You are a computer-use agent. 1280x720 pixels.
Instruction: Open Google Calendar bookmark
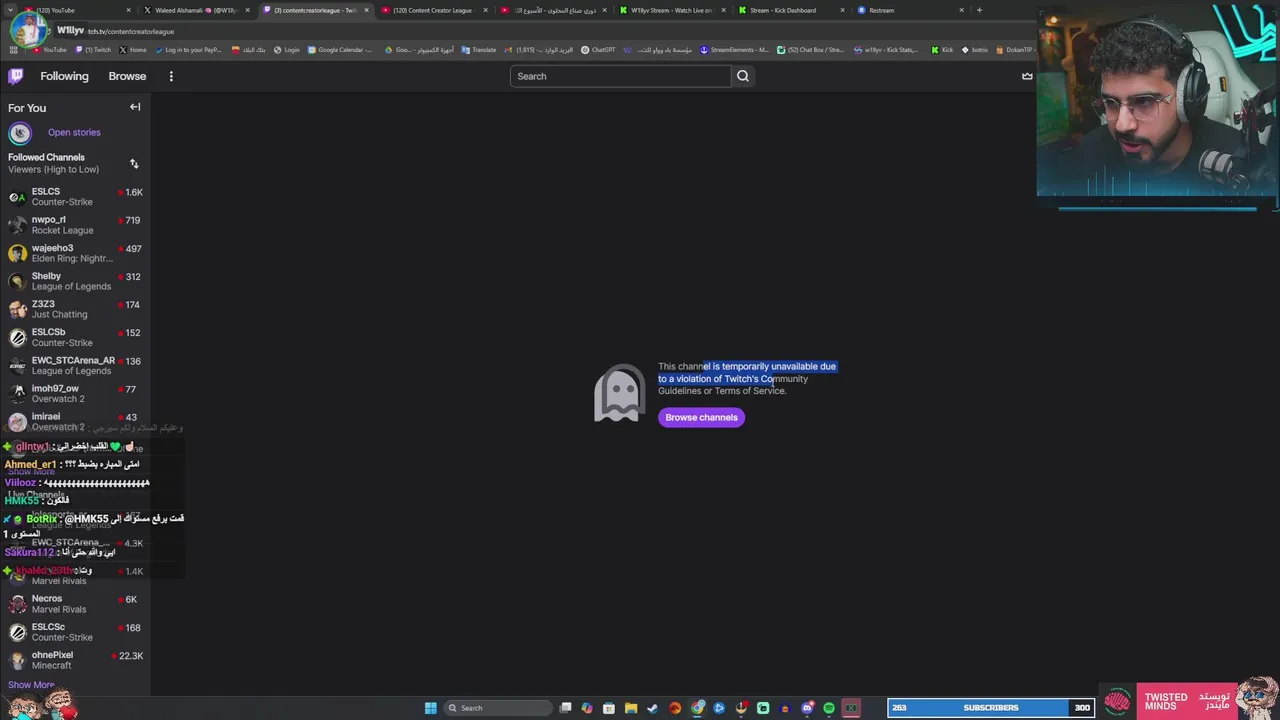(340, 49)
